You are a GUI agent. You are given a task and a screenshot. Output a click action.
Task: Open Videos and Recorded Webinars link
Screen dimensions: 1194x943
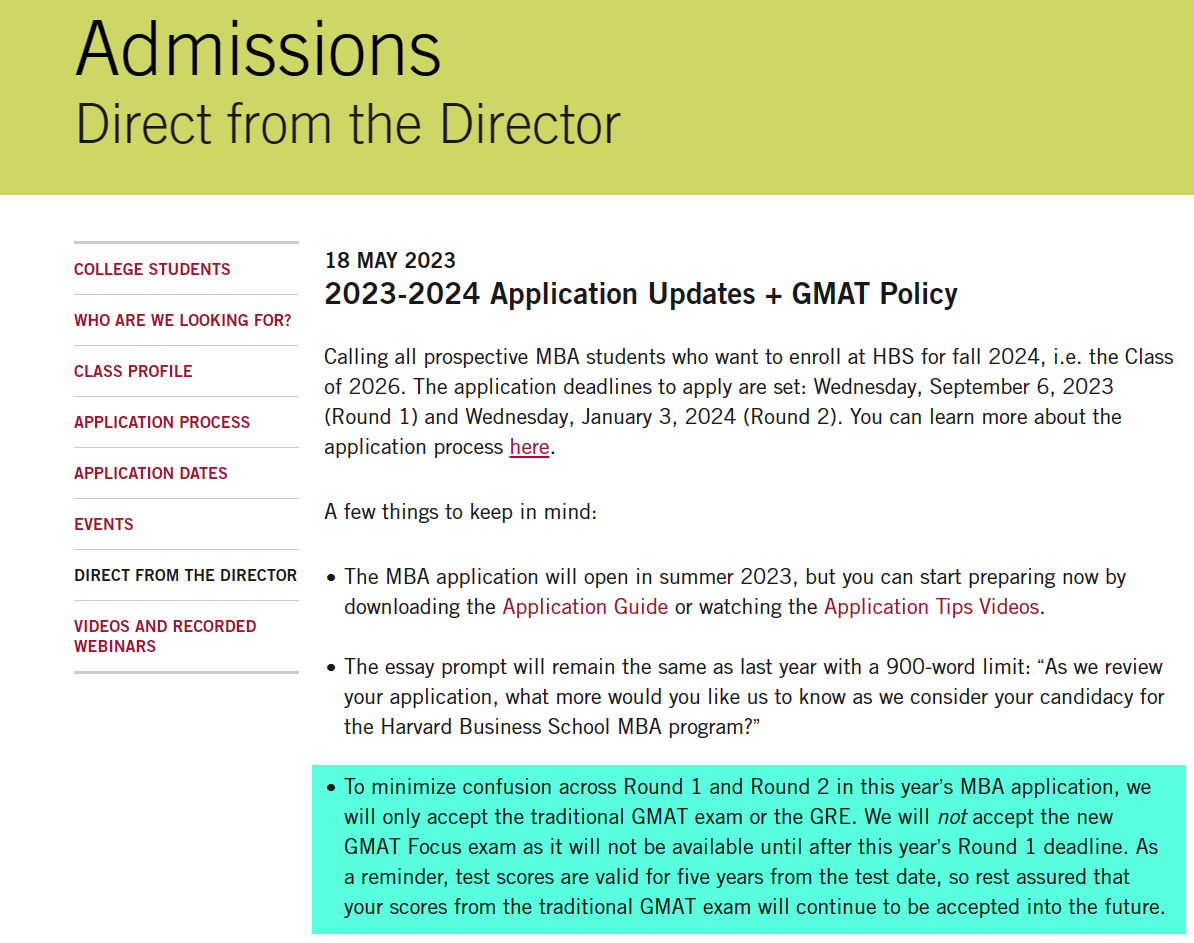click(x=165, y=636)
